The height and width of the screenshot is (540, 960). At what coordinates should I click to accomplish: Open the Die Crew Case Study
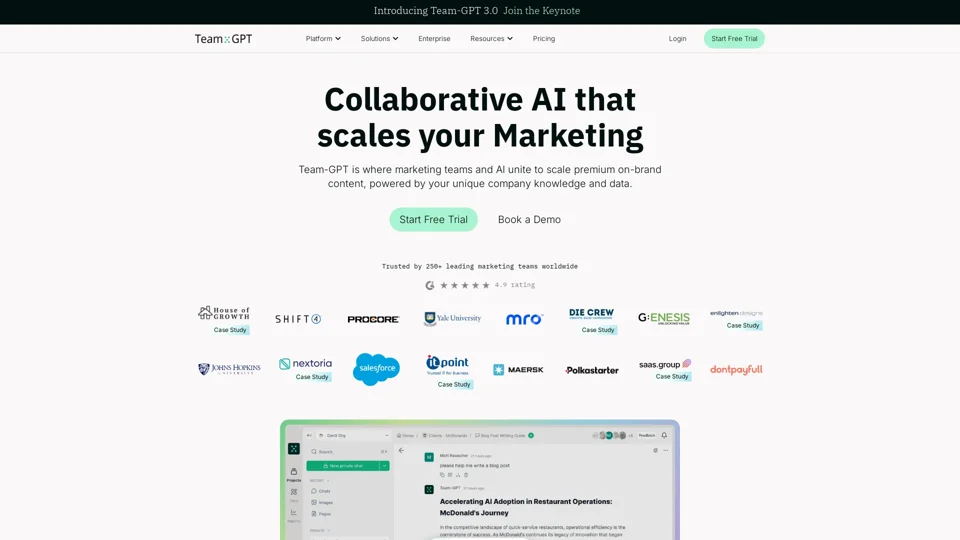[598, 330]
